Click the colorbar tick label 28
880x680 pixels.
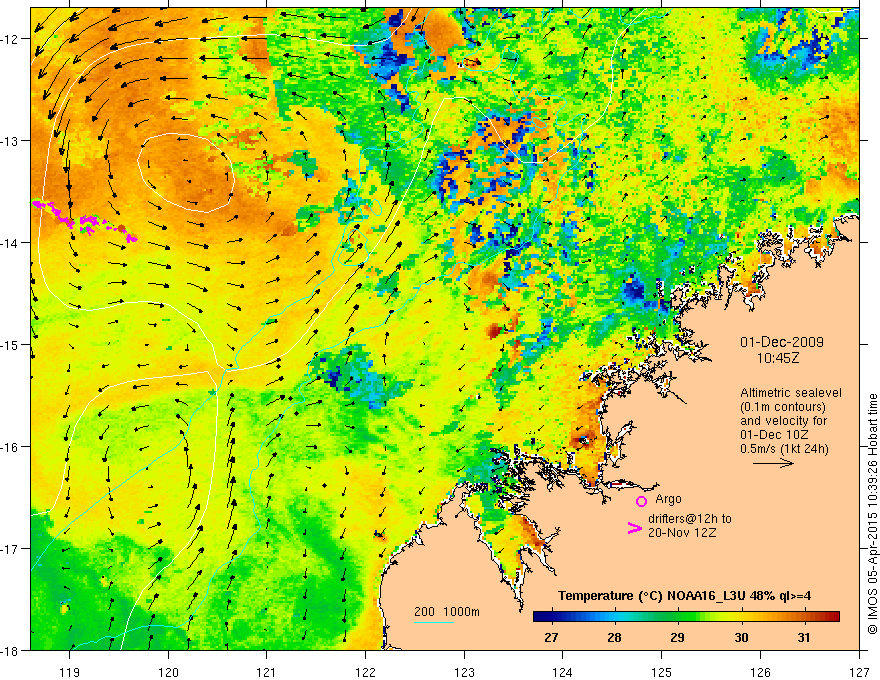click(x=615, y=637)
